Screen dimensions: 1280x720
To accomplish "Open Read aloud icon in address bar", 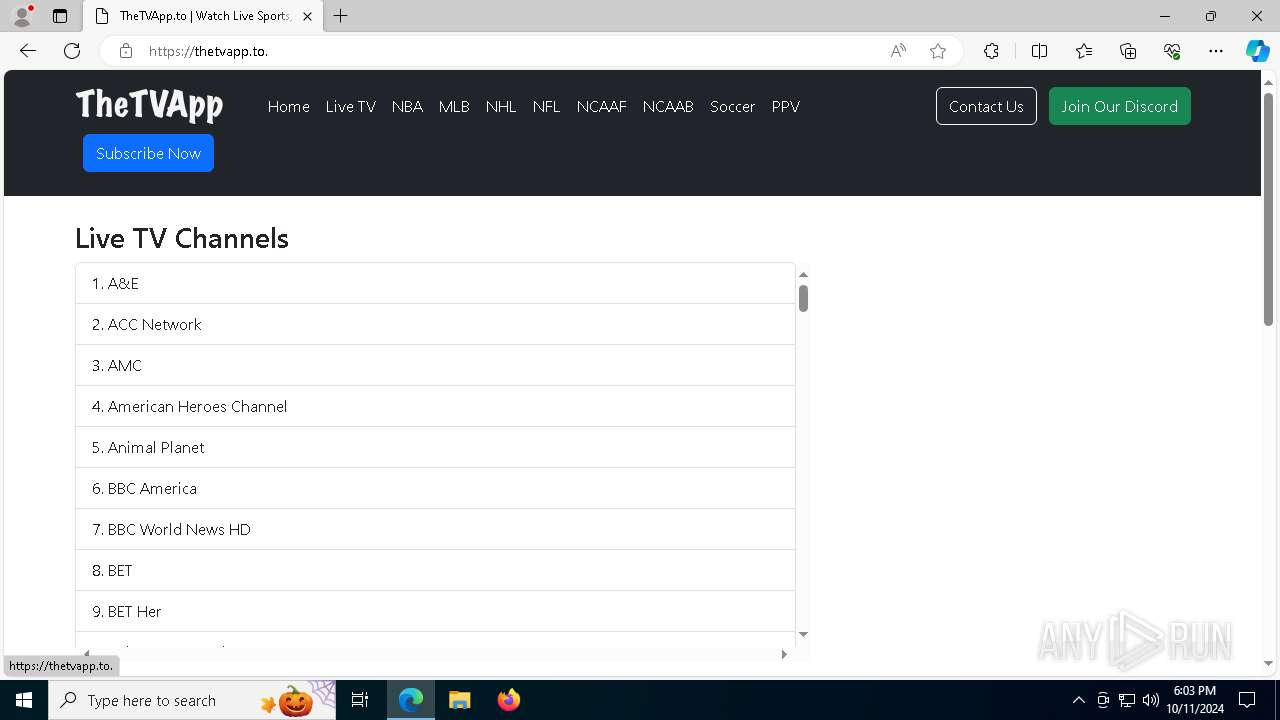I will pyautogui.click(x=898, y=51).
